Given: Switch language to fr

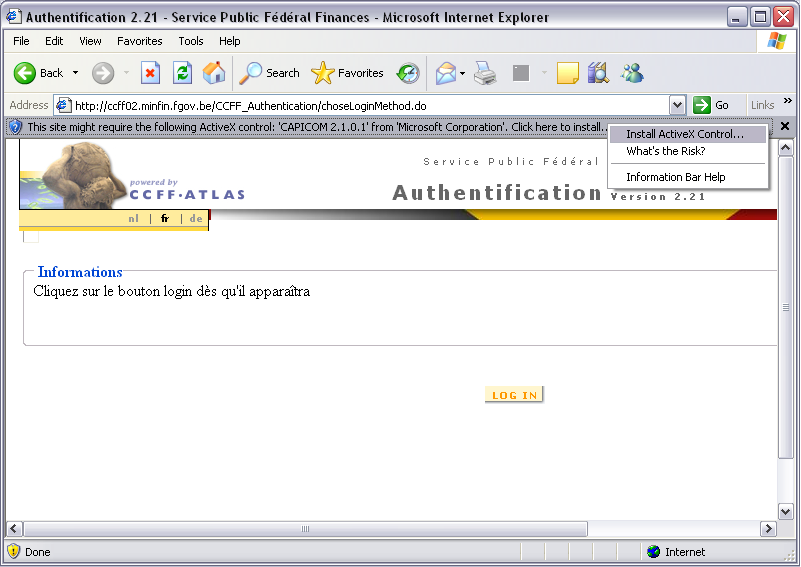Looking at the screenshot, I should (164, 219).
